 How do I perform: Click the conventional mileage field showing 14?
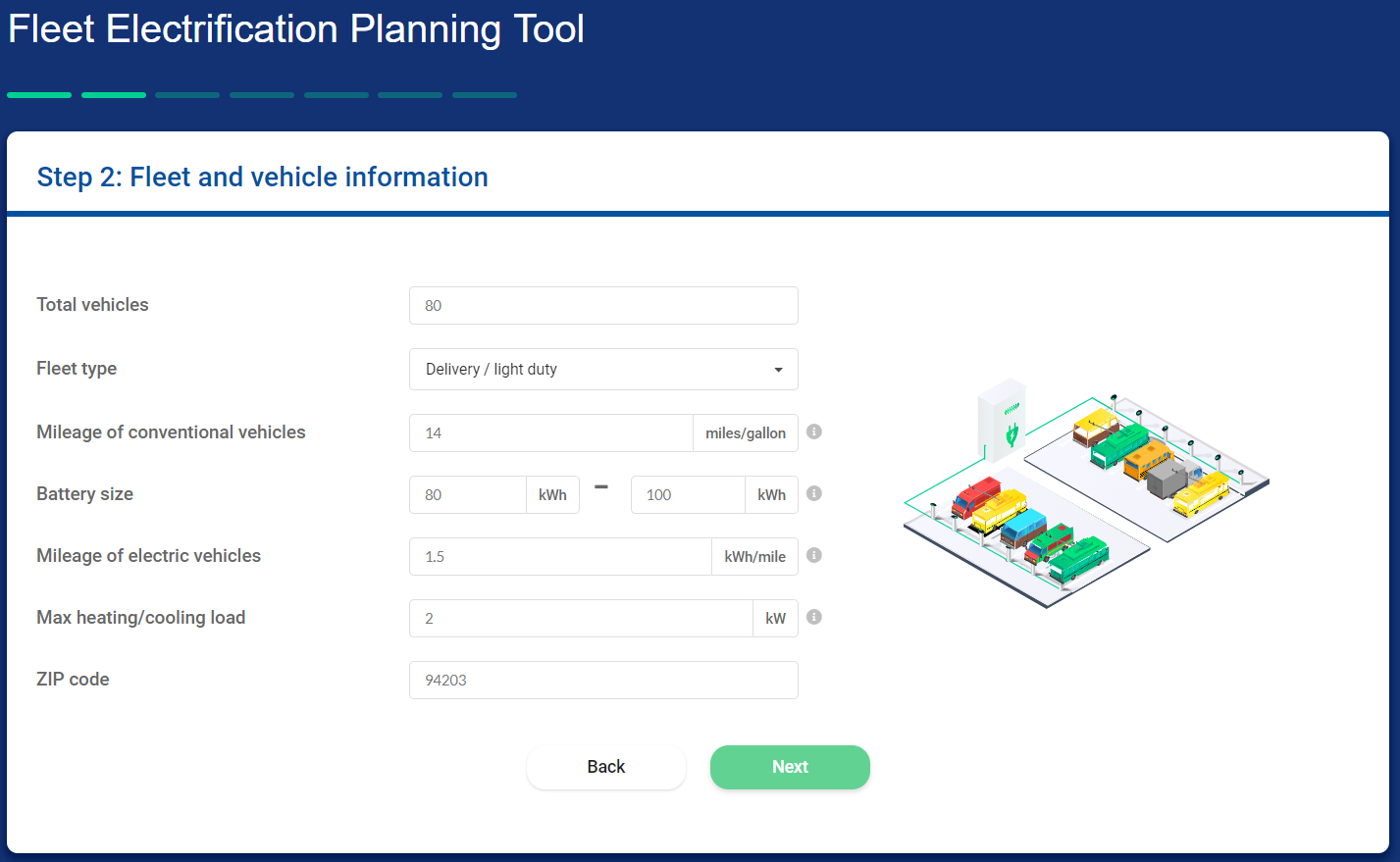[x=551, y=432]
